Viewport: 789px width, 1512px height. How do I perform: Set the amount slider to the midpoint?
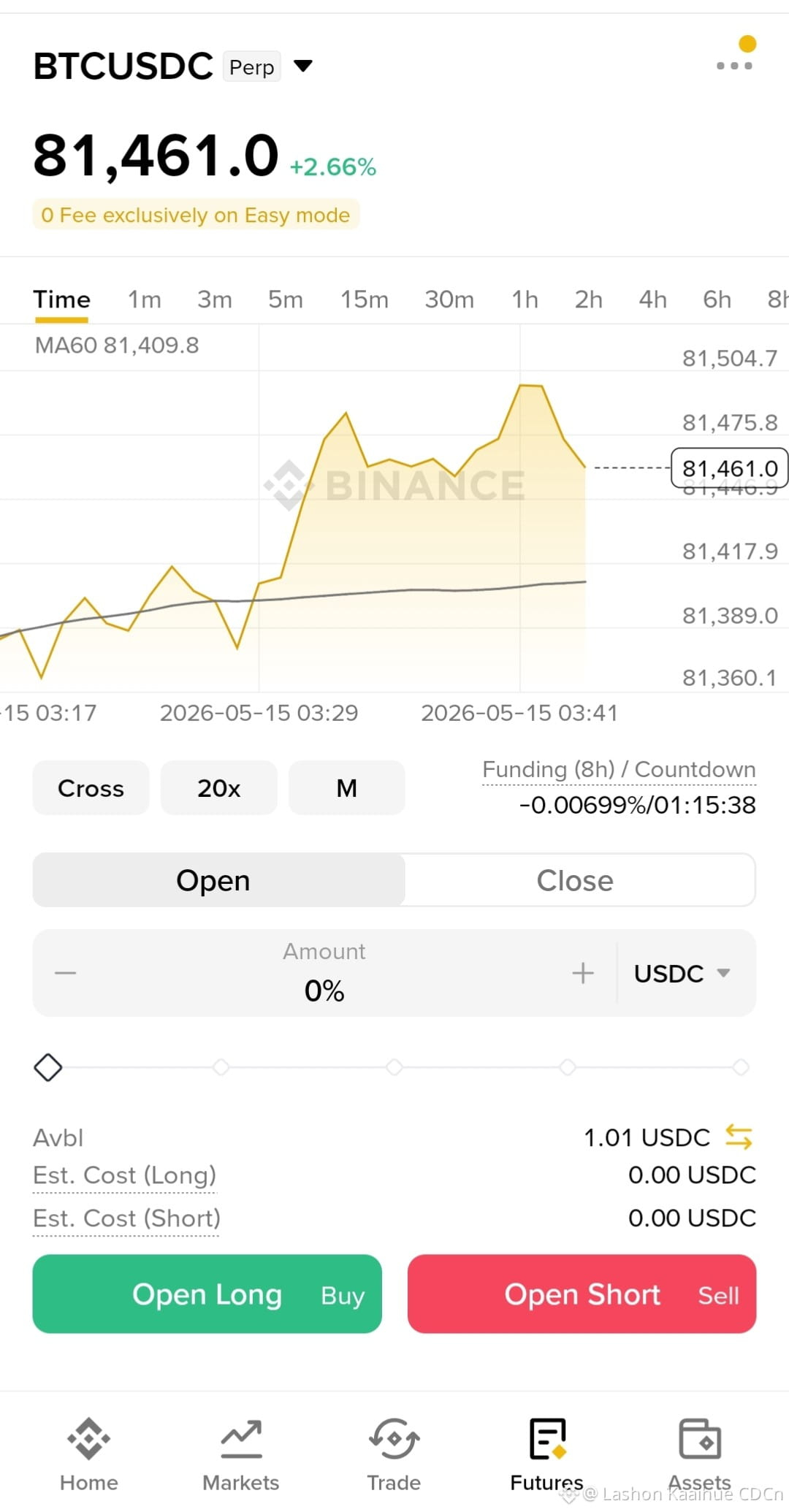point(394,1067)
